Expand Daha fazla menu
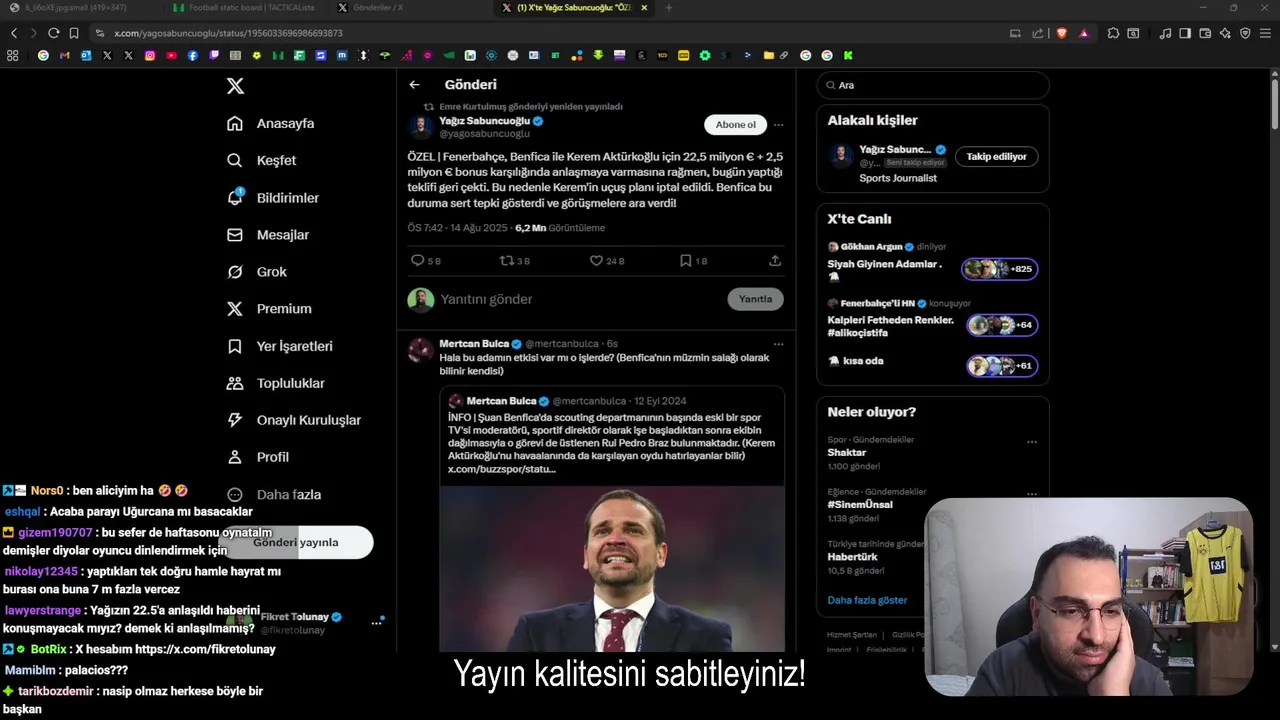This screenshot has height=720, width=1280. tap(273, 494)
